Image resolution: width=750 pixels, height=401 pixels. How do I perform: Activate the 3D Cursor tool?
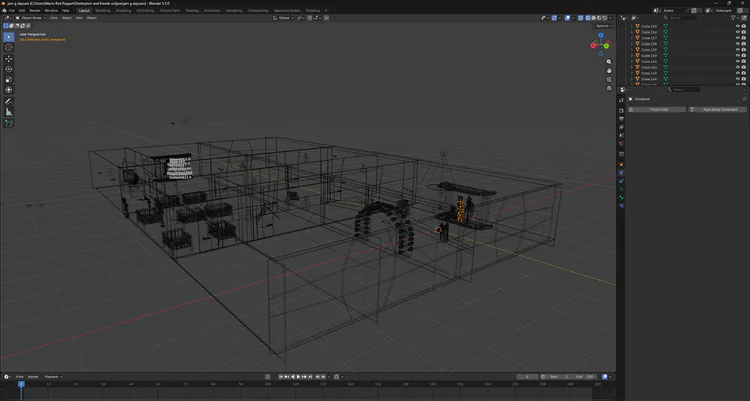tap(9, 47)
